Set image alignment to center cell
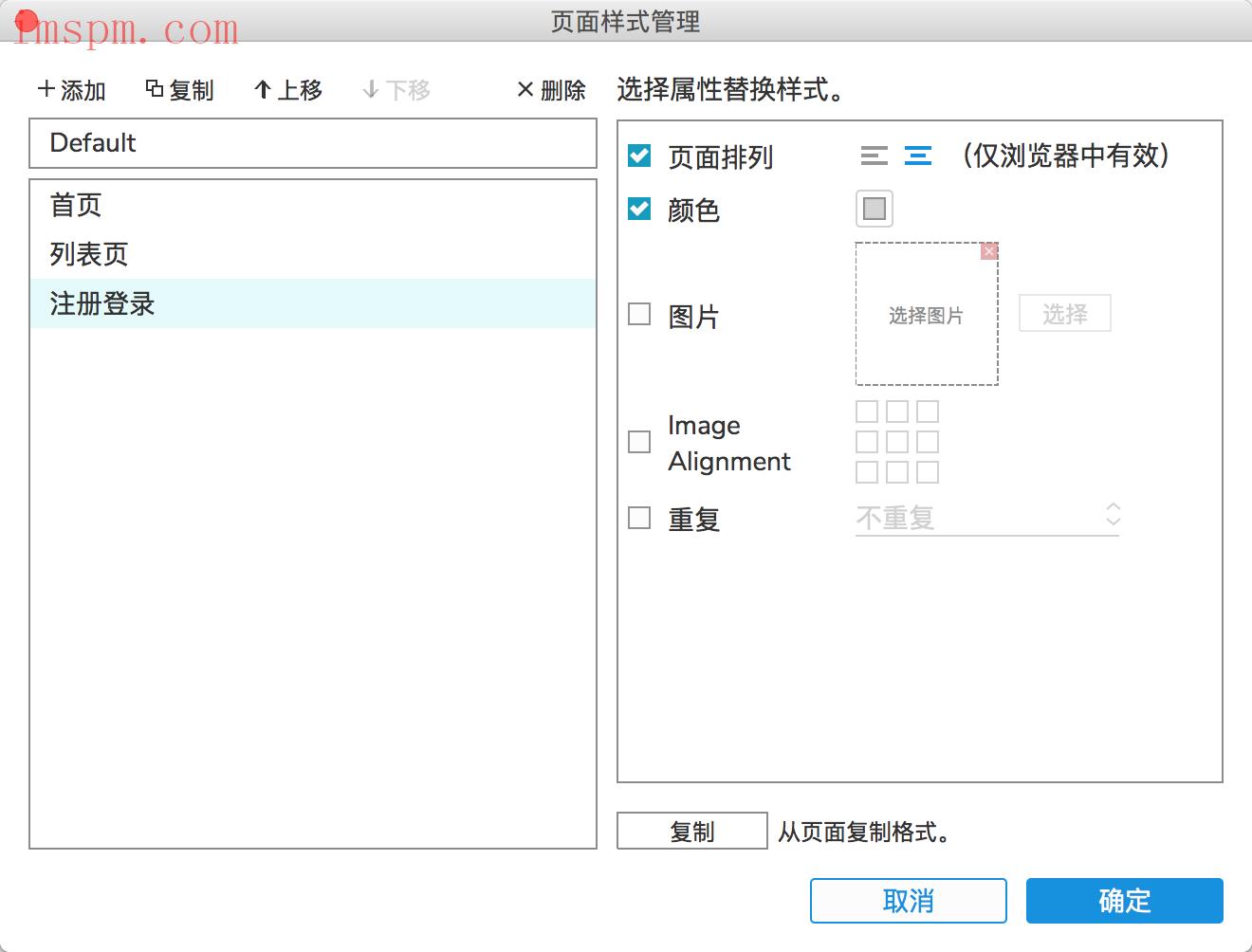 (x=897, y=442)
